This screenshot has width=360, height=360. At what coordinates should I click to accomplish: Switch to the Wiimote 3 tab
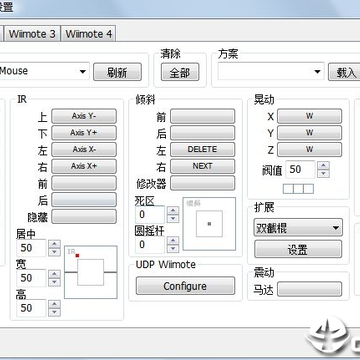pyautogui.click(x=32, y=34)
